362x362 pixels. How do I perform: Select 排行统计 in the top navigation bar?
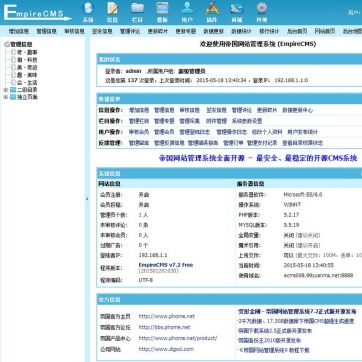[269, 31]
